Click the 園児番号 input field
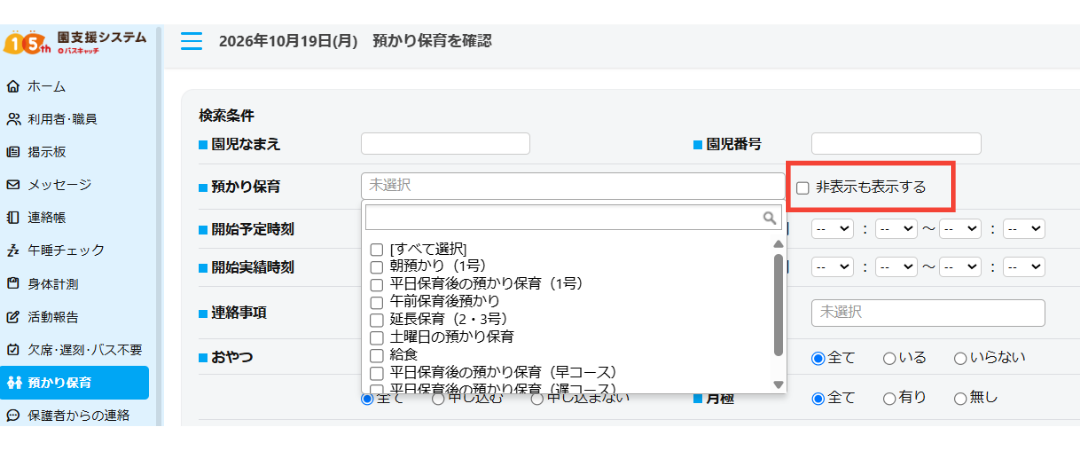Screen dimensions: 1080x450 coord(896,144)
